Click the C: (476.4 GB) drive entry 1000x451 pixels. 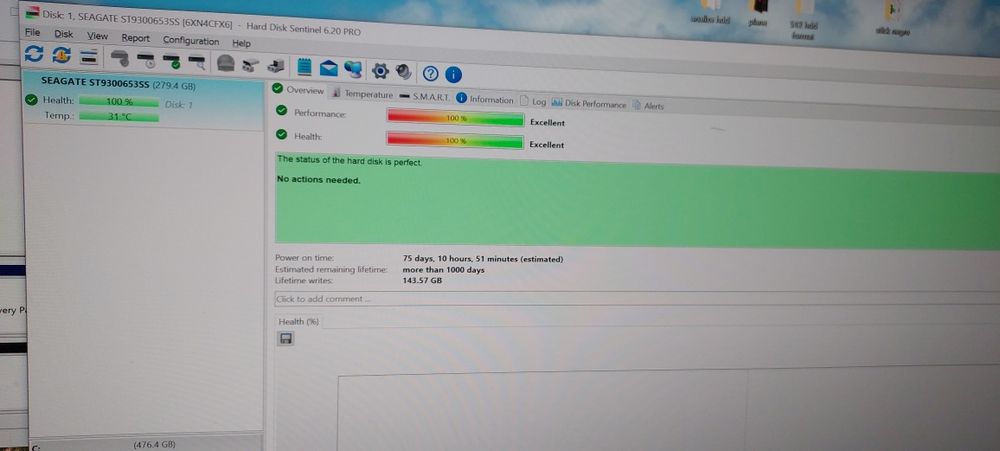pos(145,443)
